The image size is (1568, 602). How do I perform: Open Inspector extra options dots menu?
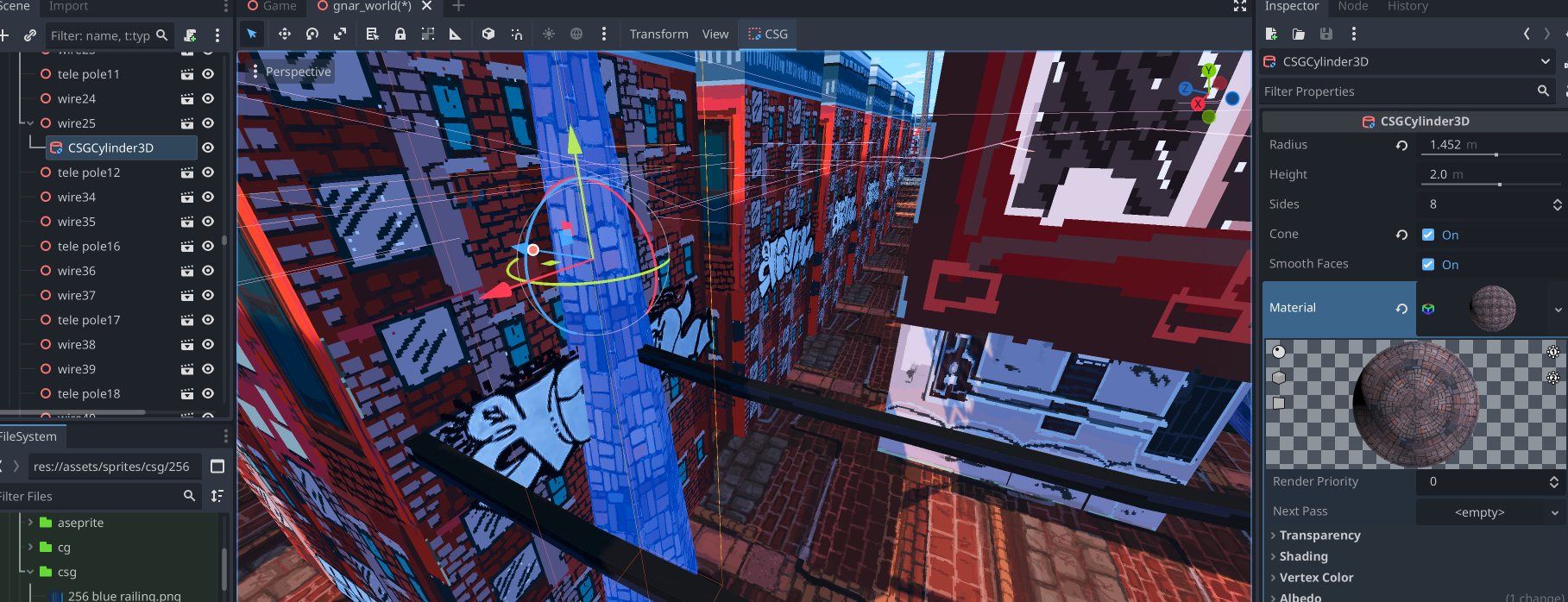tap(1353, 34)
